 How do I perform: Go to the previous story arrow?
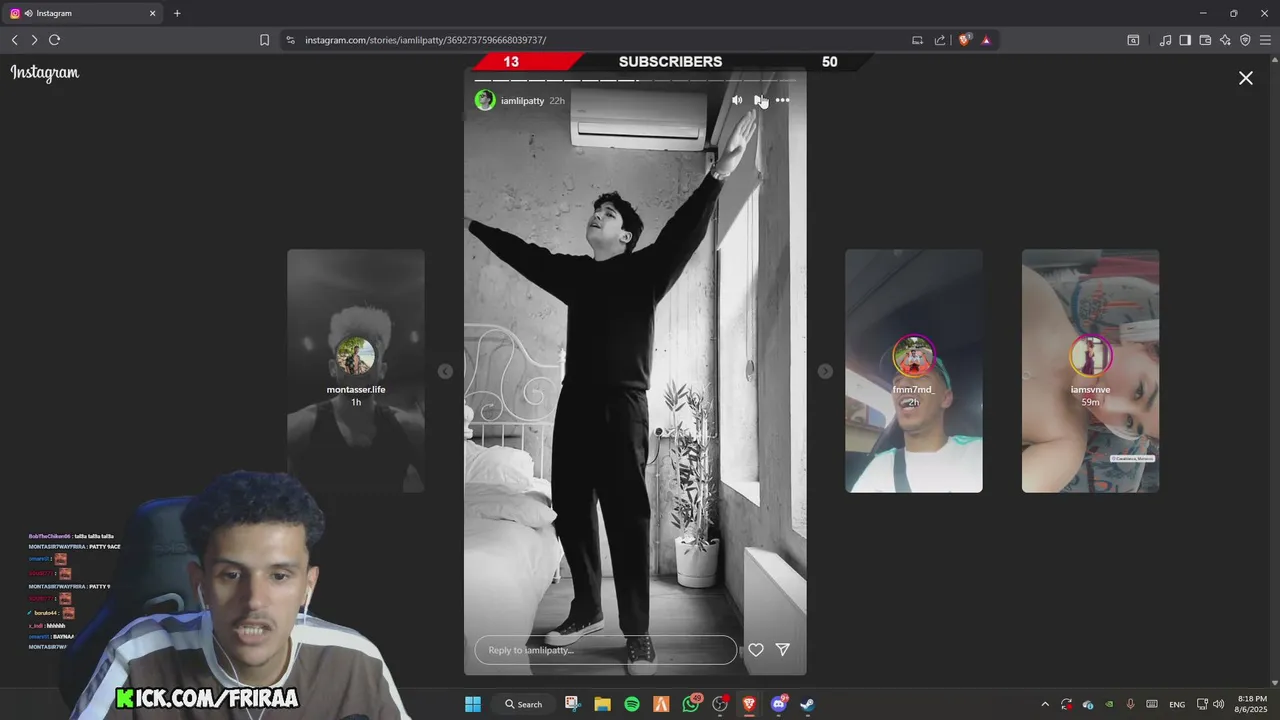pyautogui.click(x=445, y=371)
